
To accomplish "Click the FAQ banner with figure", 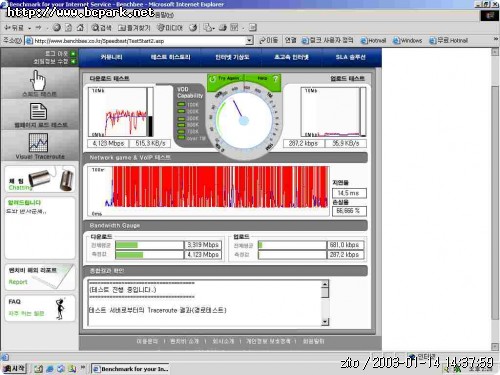I will click(40, 308).
